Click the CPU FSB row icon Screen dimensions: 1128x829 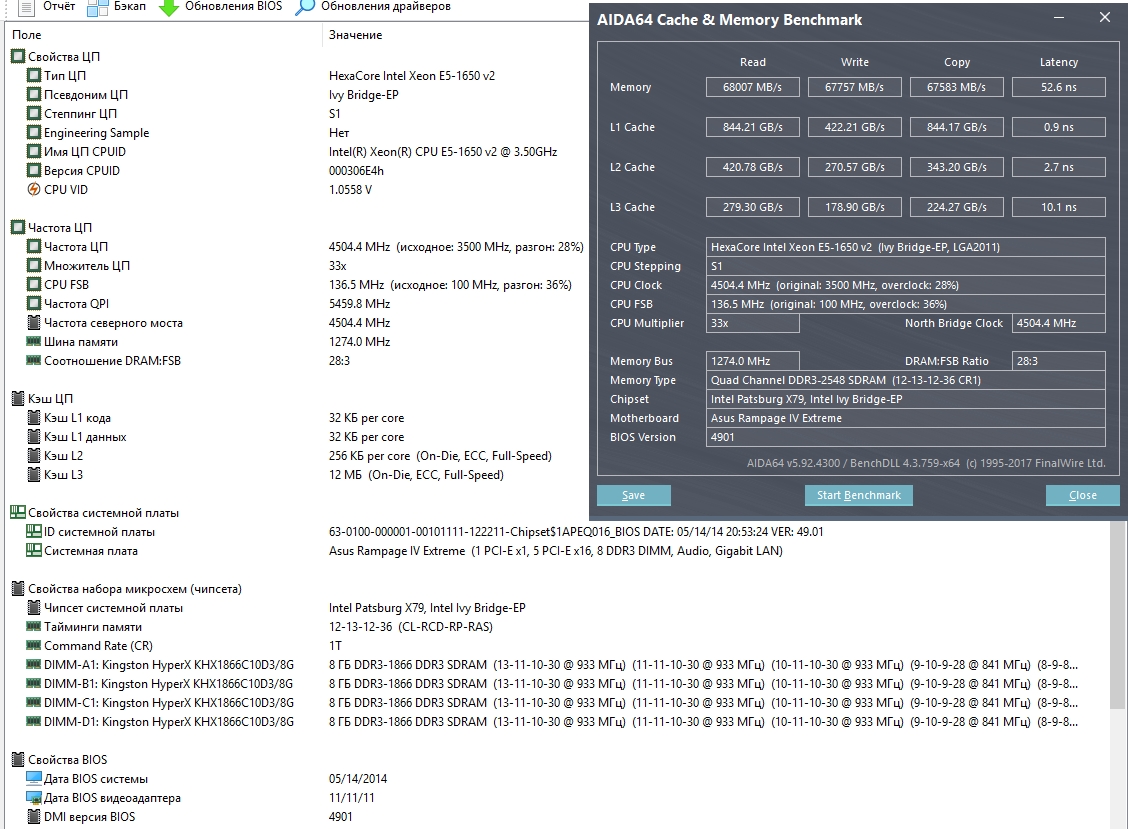click(34, 284)
